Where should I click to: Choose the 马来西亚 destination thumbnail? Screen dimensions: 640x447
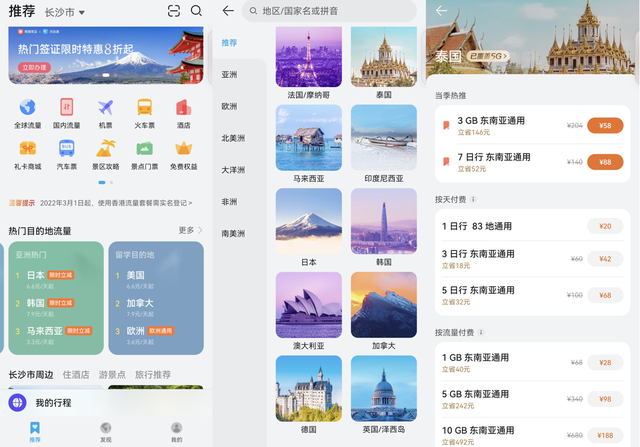click(309, 138)
